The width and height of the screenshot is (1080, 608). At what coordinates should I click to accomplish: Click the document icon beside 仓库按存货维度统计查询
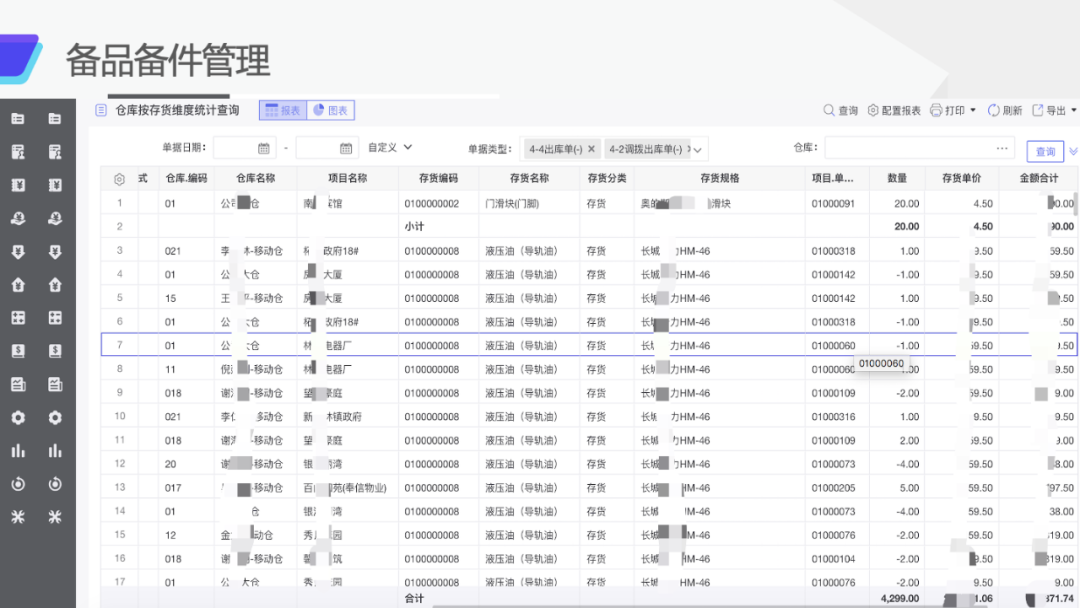(x=100, y=110)
